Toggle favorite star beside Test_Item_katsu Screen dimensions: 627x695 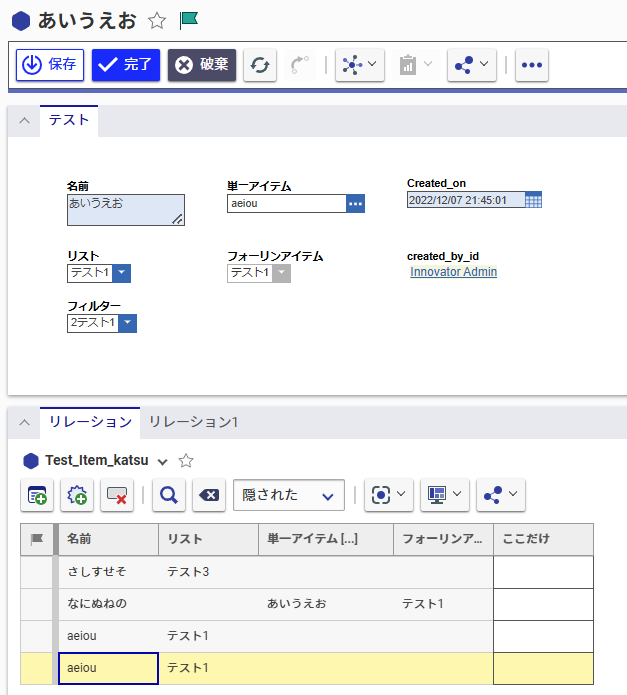pos(185,461)
